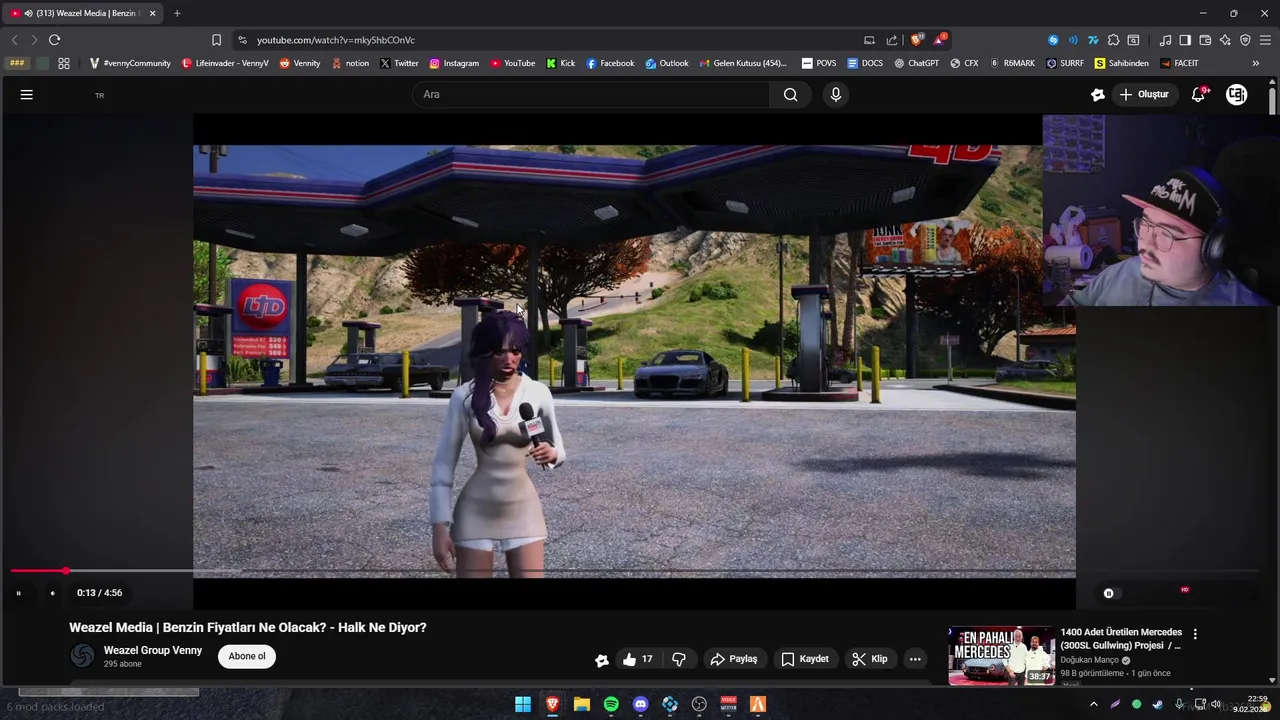Open the 'Gelen Kutusu (454)' Gmail bookmark
The image size is (1280, 720).
click(743, 63)
